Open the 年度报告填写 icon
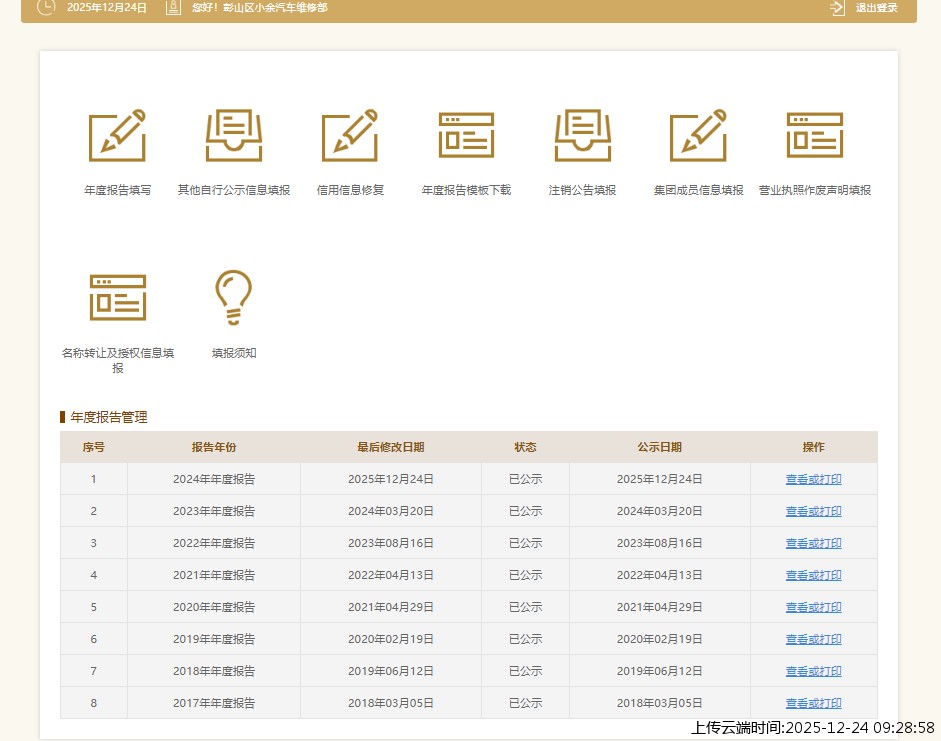The width and height of the screenshot is (941, 741). [x=117, y=136]
